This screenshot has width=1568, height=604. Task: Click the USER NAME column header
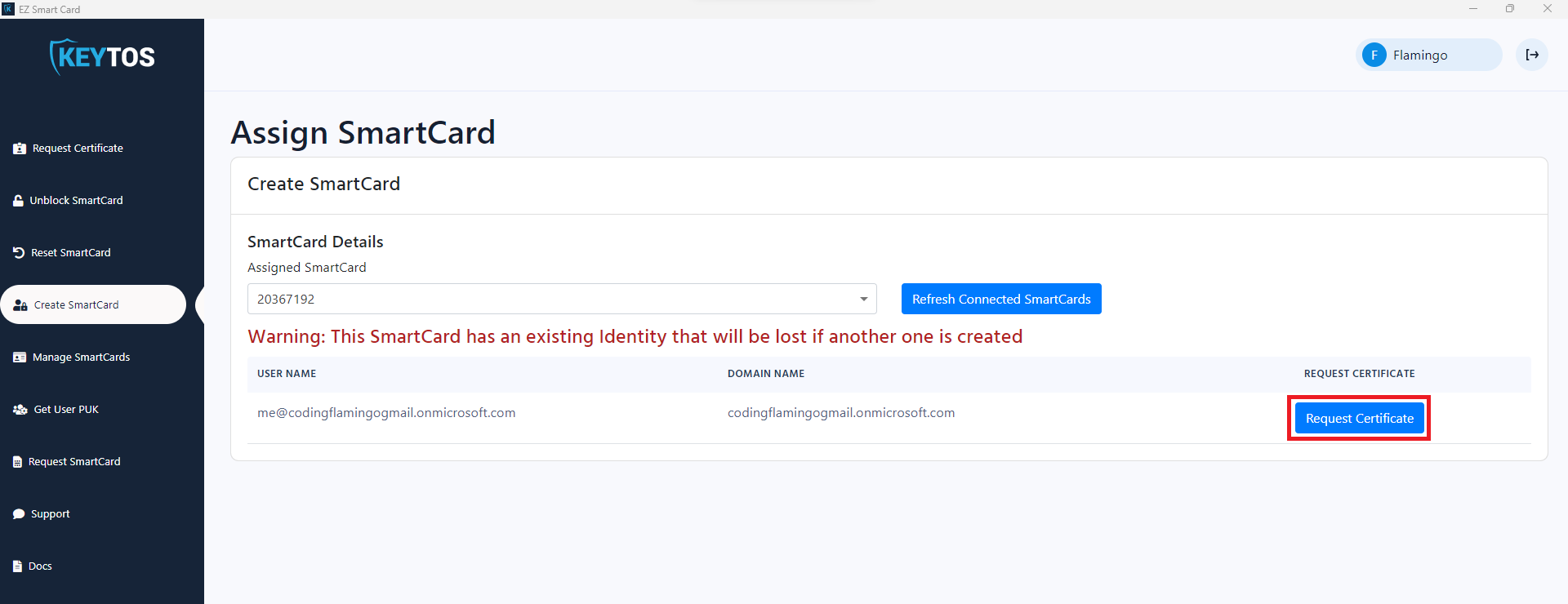pyautogui.click(x=286, y=373)
